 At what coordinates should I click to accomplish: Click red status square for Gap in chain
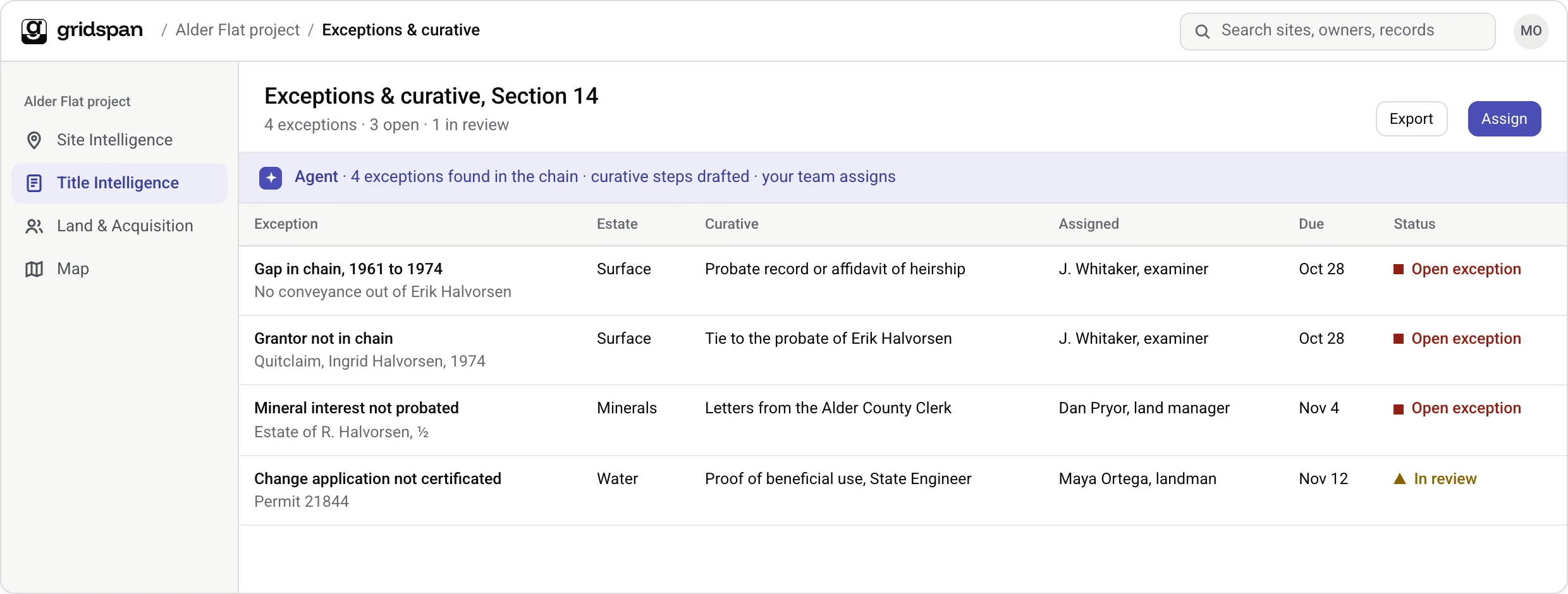click(1399, 269)
